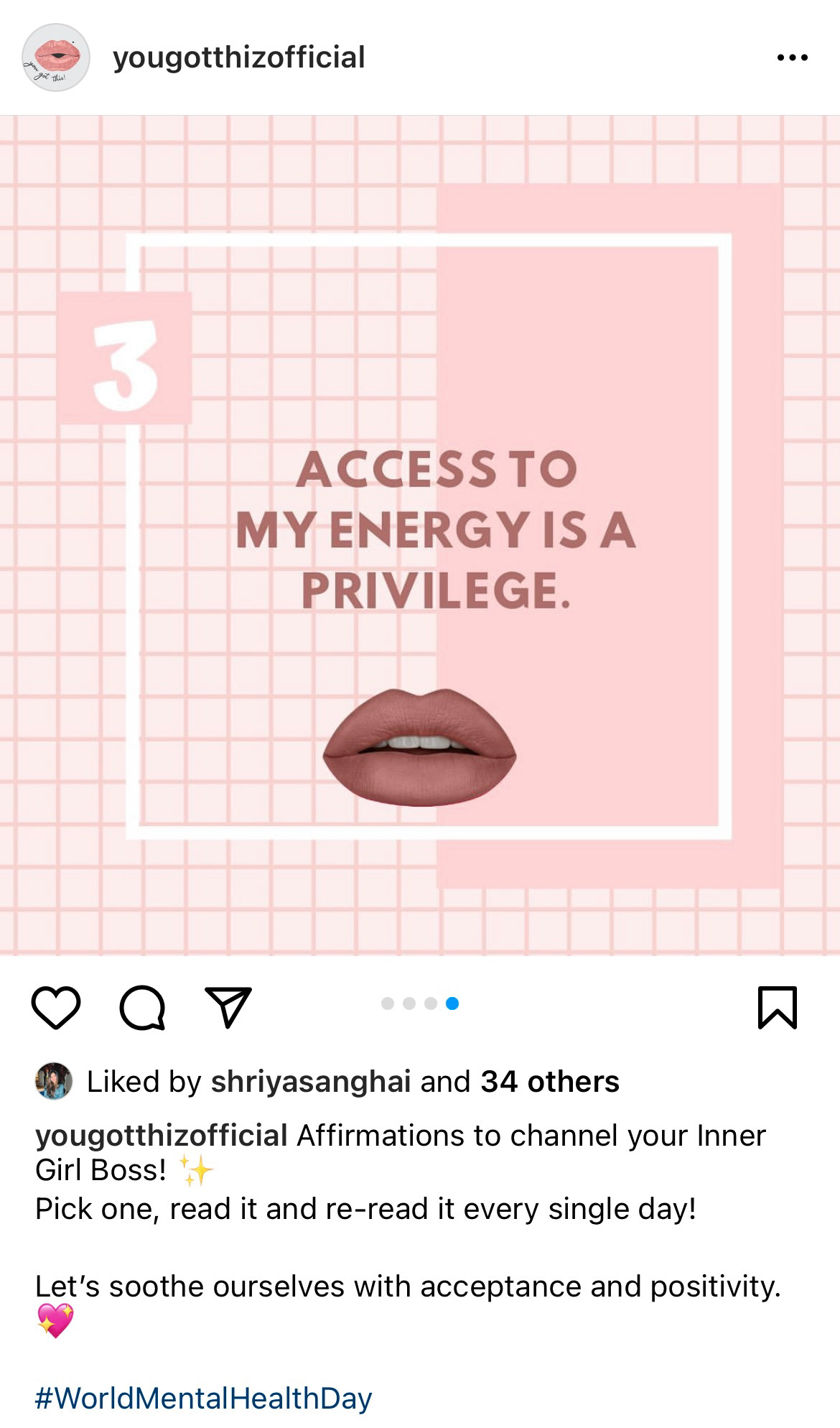Screen dimensions: 840x1428
Task: Tap the number 3 badge on slide
Action: point(125,358)
